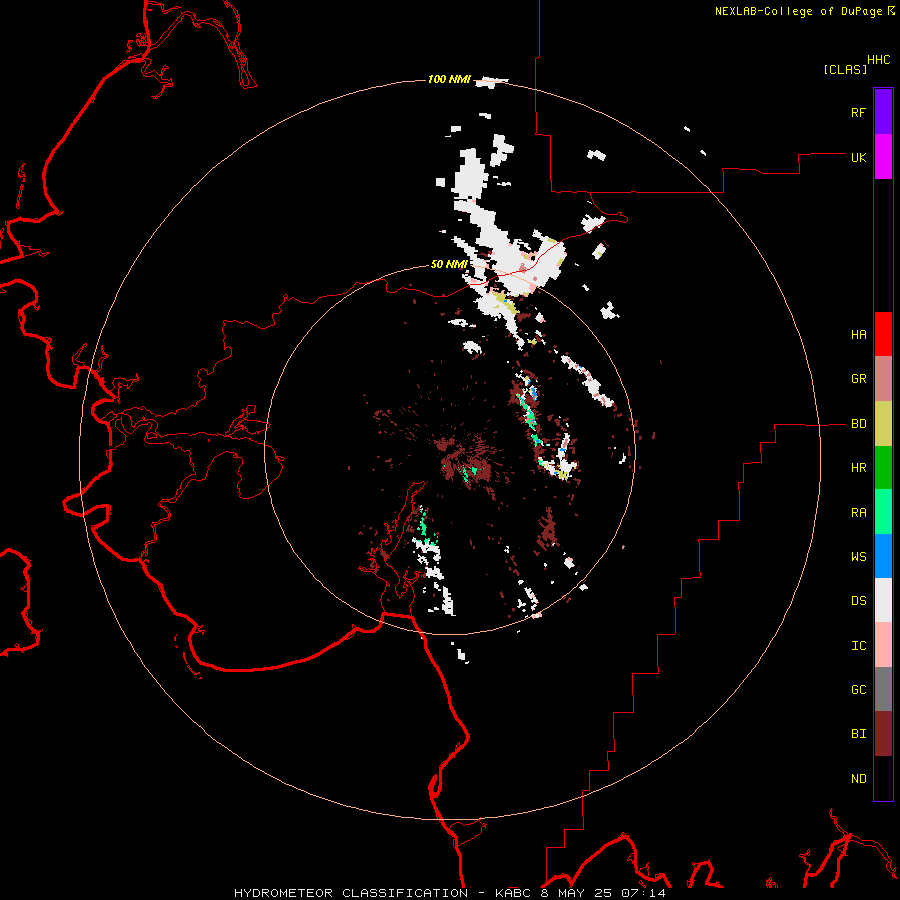
Task: Click the BI biological brown swatch
Action: [883, 734]
